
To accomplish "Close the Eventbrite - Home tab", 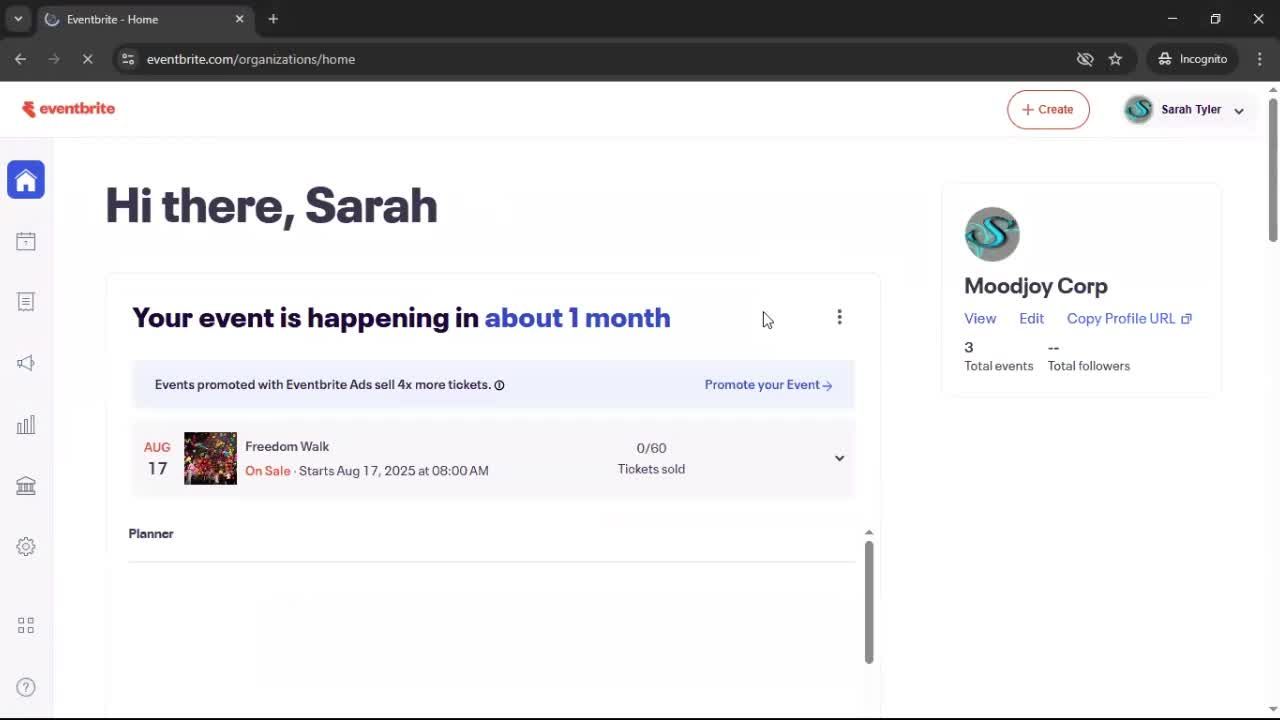I will coord(239,19).
